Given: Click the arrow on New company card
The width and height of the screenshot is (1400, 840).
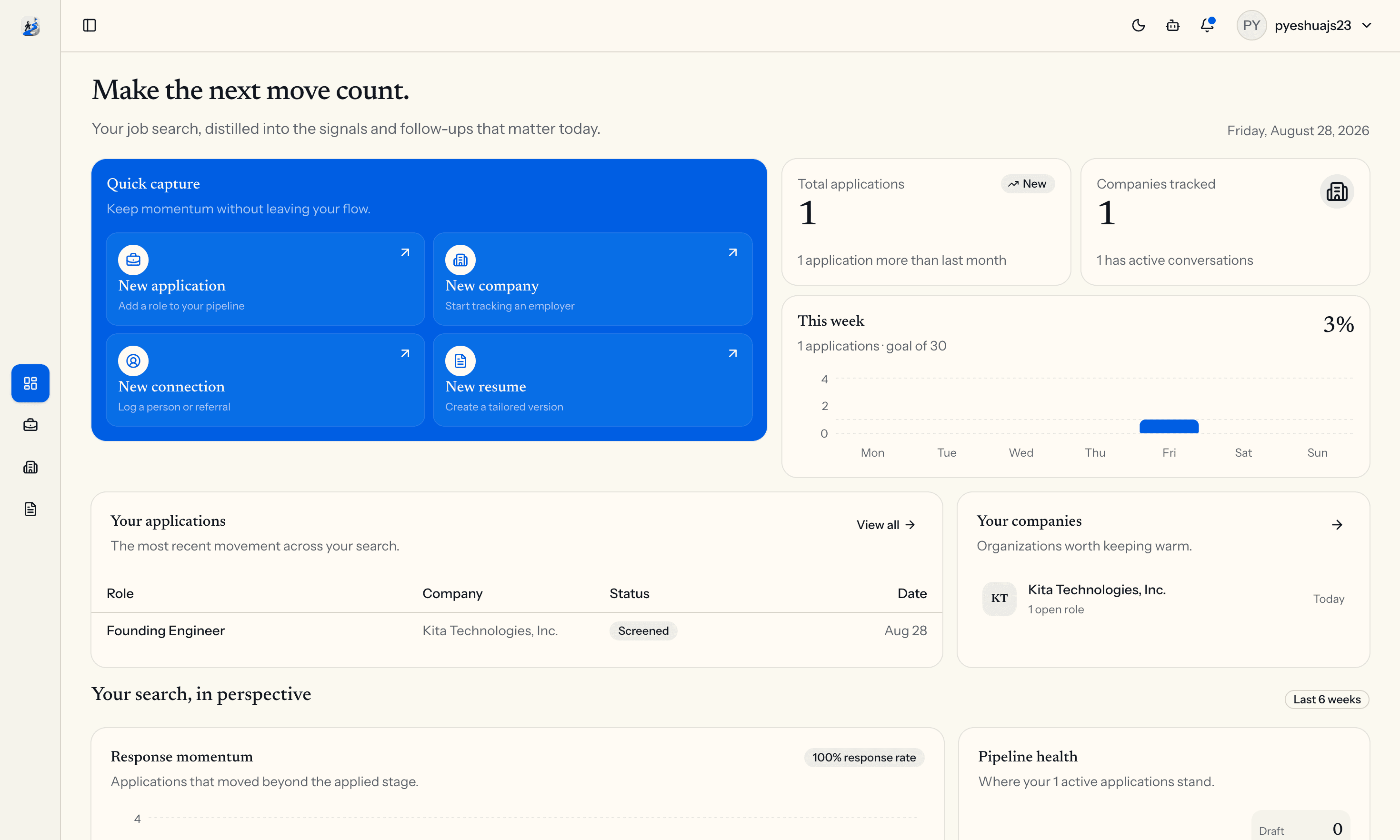Looking at the screenshot, I should click(x=733, y=252).
